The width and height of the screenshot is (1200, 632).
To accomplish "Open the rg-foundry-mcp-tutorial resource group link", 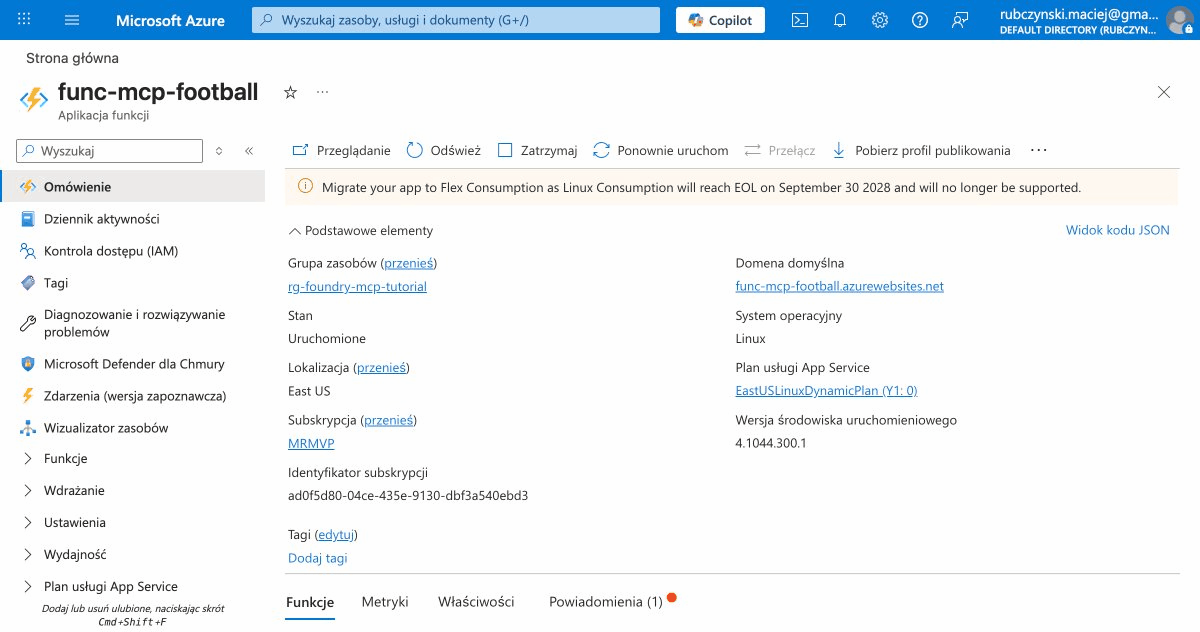I will coord(357,285).
